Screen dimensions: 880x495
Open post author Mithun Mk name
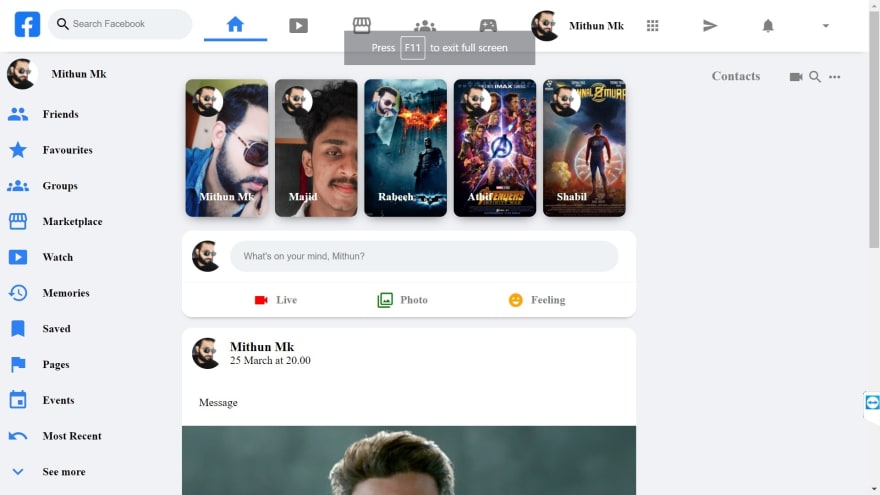click(x=262, y=347)
